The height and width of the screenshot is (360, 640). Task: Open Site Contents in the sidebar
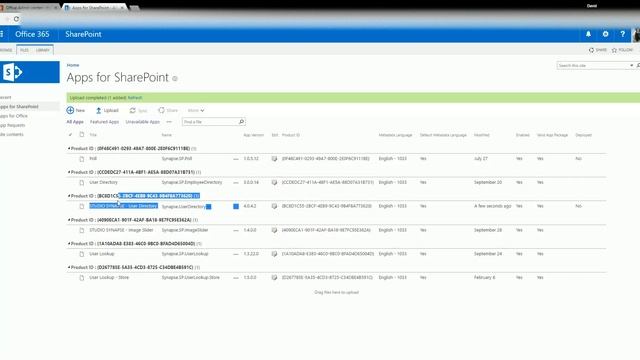point(11,134)
